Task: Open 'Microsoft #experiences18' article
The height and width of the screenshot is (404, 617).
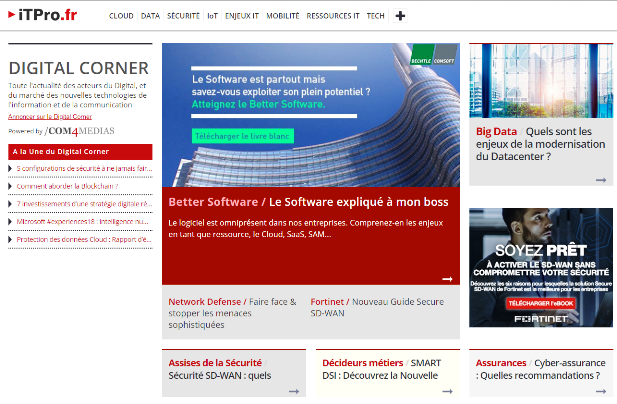Action: [x=83, y=221]
